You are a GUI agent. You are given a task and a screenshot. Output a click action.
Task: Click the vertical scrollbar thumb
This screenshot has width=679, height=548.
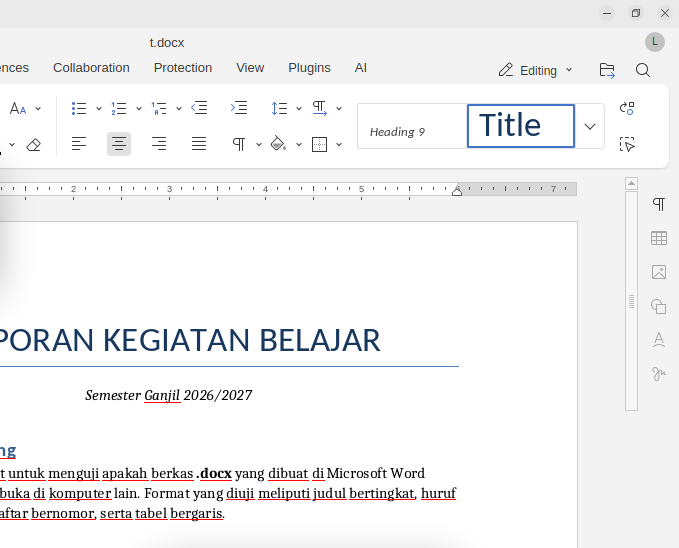coord(631,301)
